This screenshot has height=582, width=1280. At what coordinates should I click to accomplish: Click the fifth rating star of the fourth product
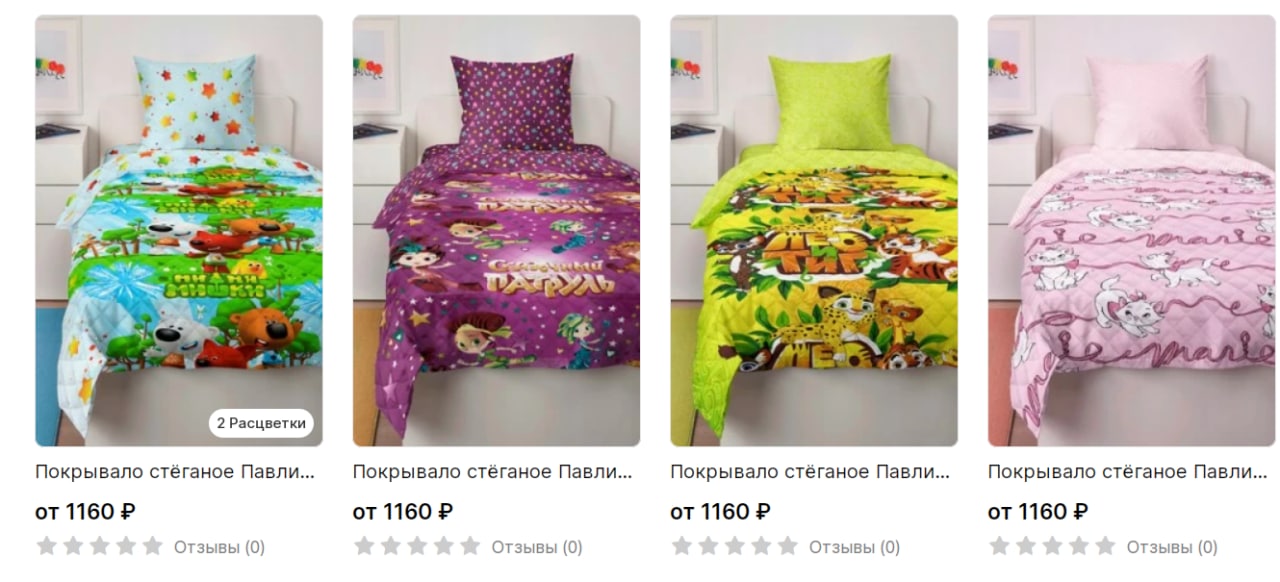click(x=1105, y=546)
